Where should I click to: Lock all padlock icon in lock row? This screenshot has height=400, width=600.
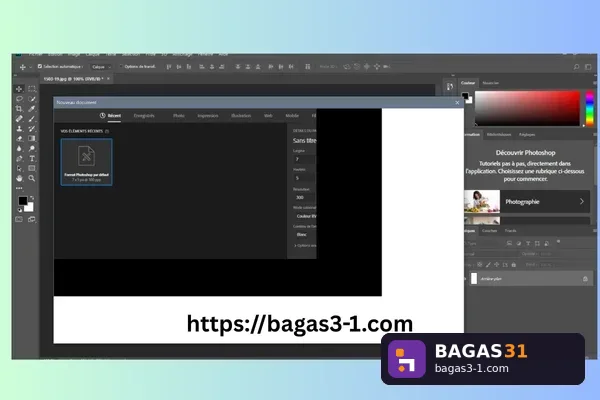514,264
